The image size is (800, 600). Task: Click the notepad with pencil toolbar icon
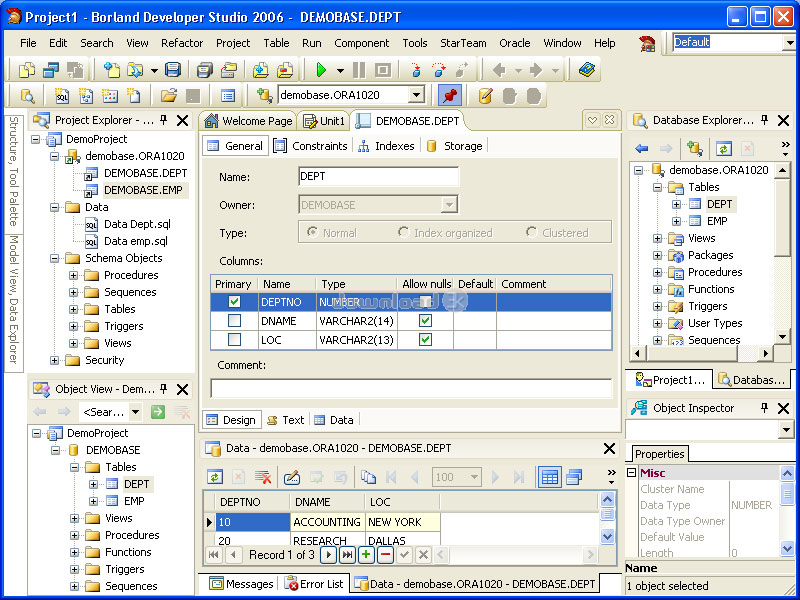tap(485, 95)
